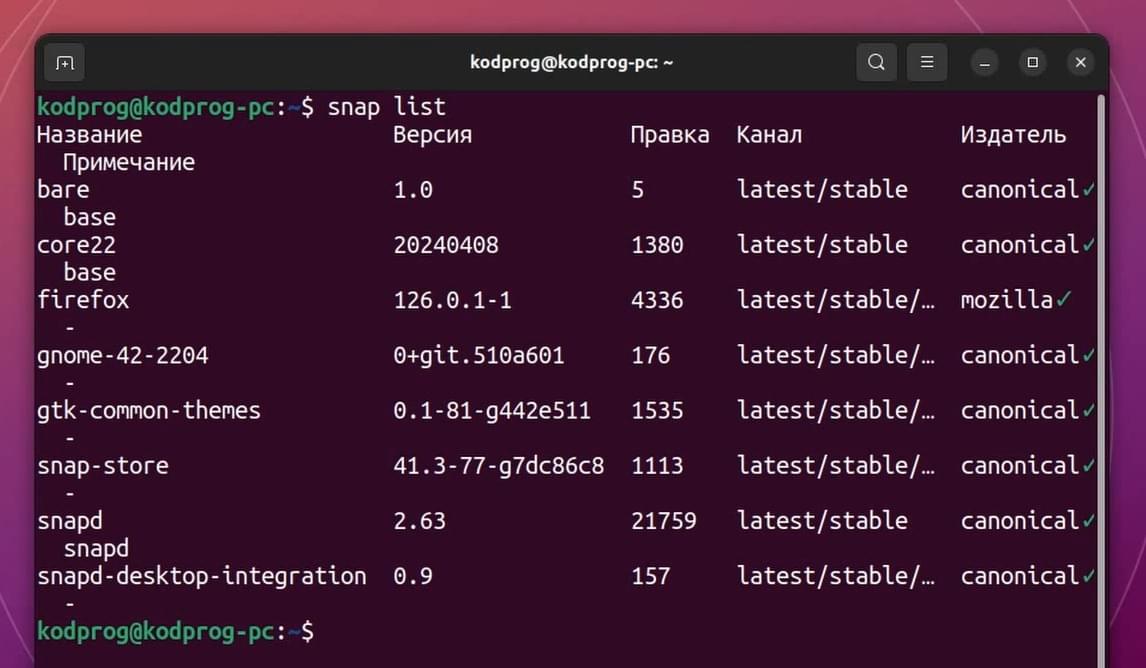Viewport: 1146px width, 668px height.
Task: Click the verified checkmark beside mozilla
Action: pyautogui.click(x=1063, y=299)
